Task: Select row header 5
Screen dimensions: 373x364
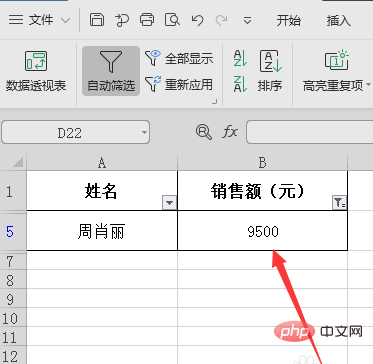Action: pos(13,231)
